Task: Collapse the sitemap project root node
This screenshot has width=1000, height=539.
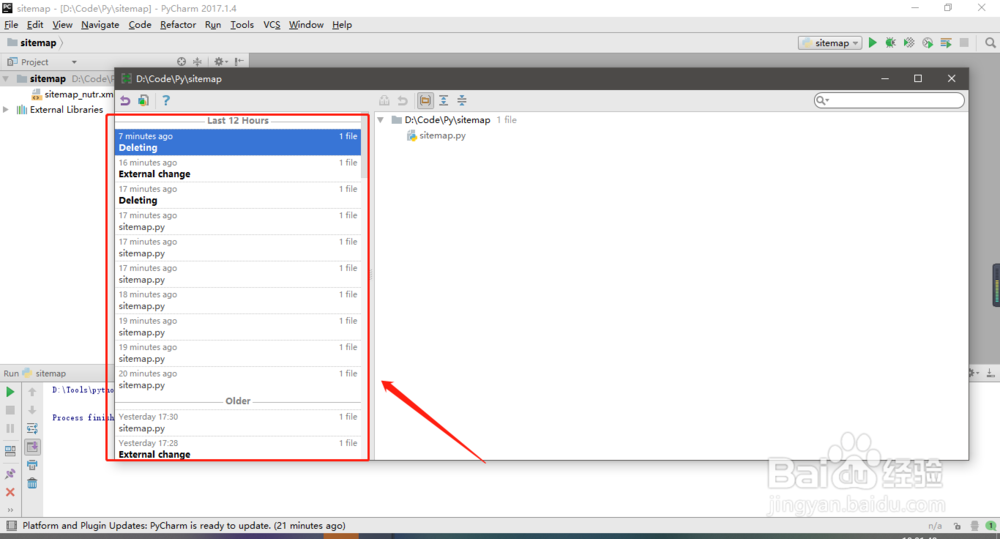Action: [x=6, y=78]
